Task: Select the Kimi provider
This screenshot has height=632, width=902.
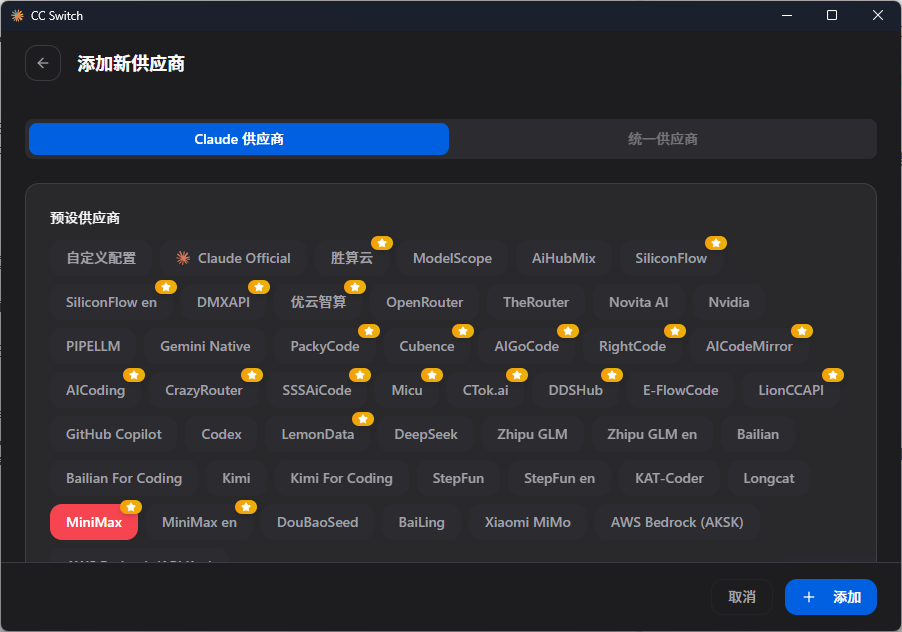Action: [x=236, y=478]
